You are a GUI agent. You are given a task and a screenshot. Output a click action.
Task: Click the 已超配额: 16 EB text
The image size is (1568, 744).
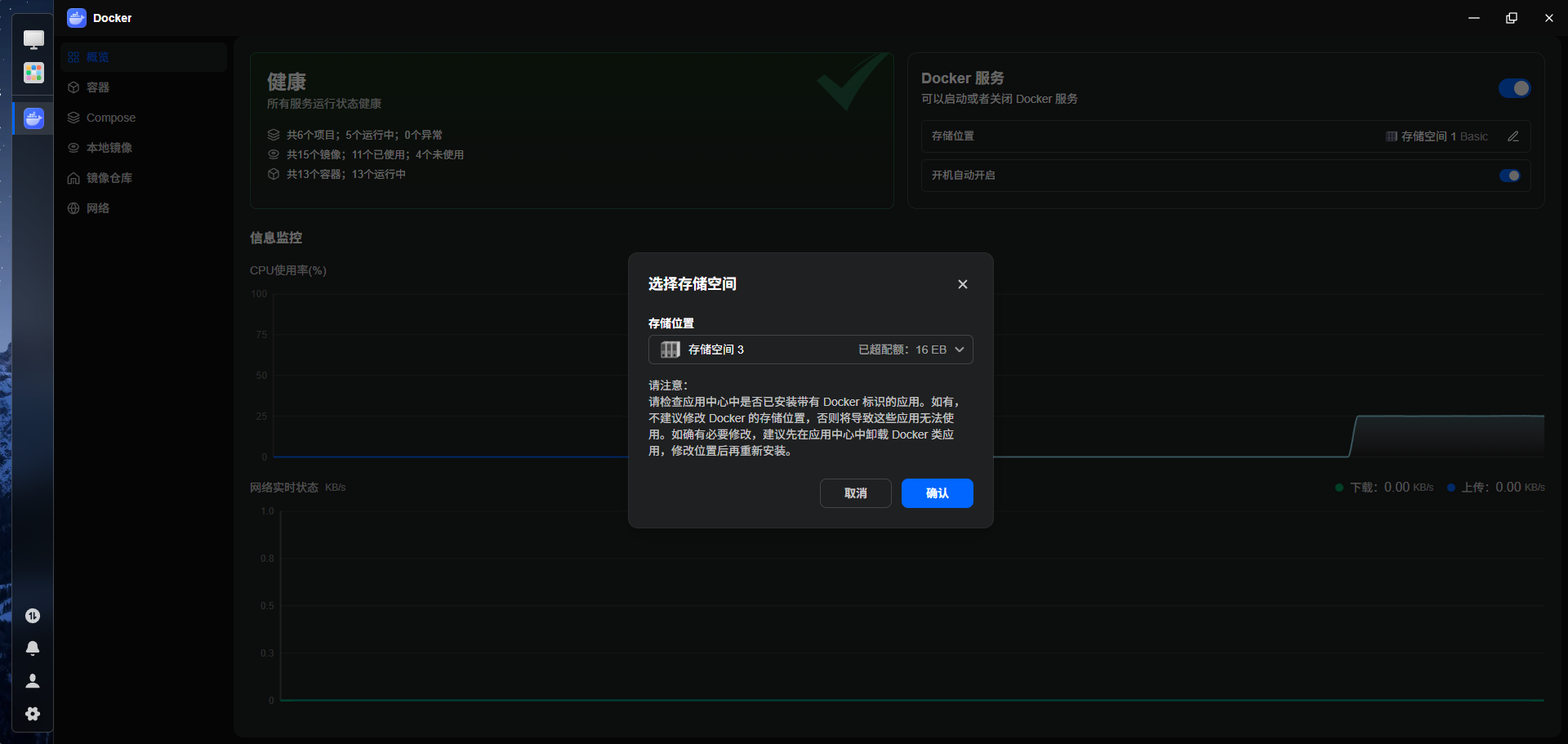click(x=902, y=350)
